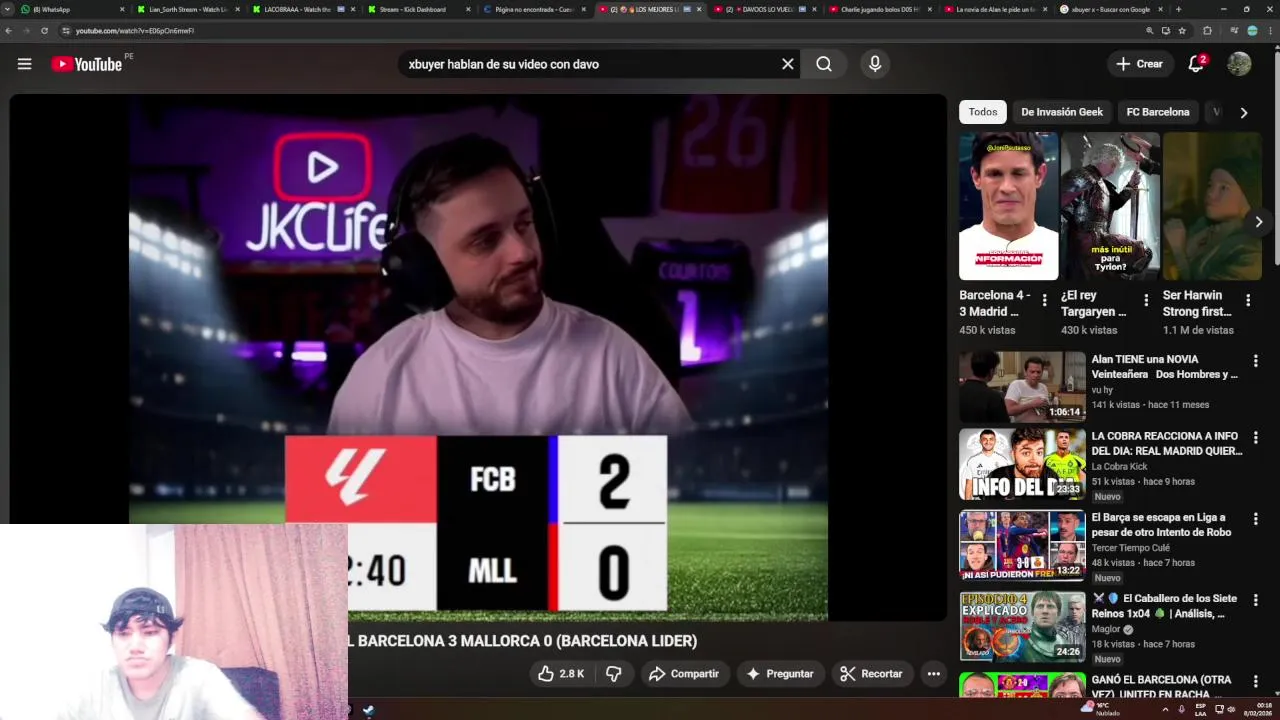Start voice search with the microphone icon
This screenshot has height=720, width=1280.
[x=875, y=64]
